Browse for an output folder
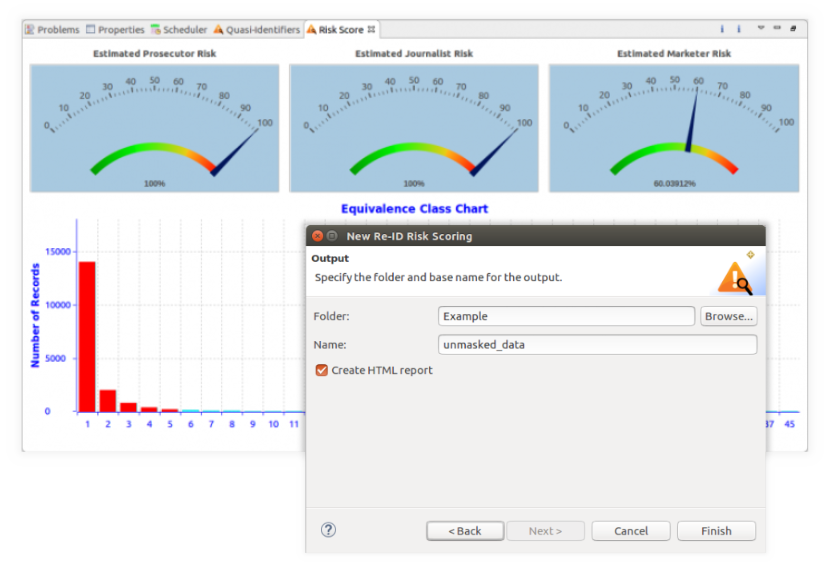834x576 pixels. (728, 315)
